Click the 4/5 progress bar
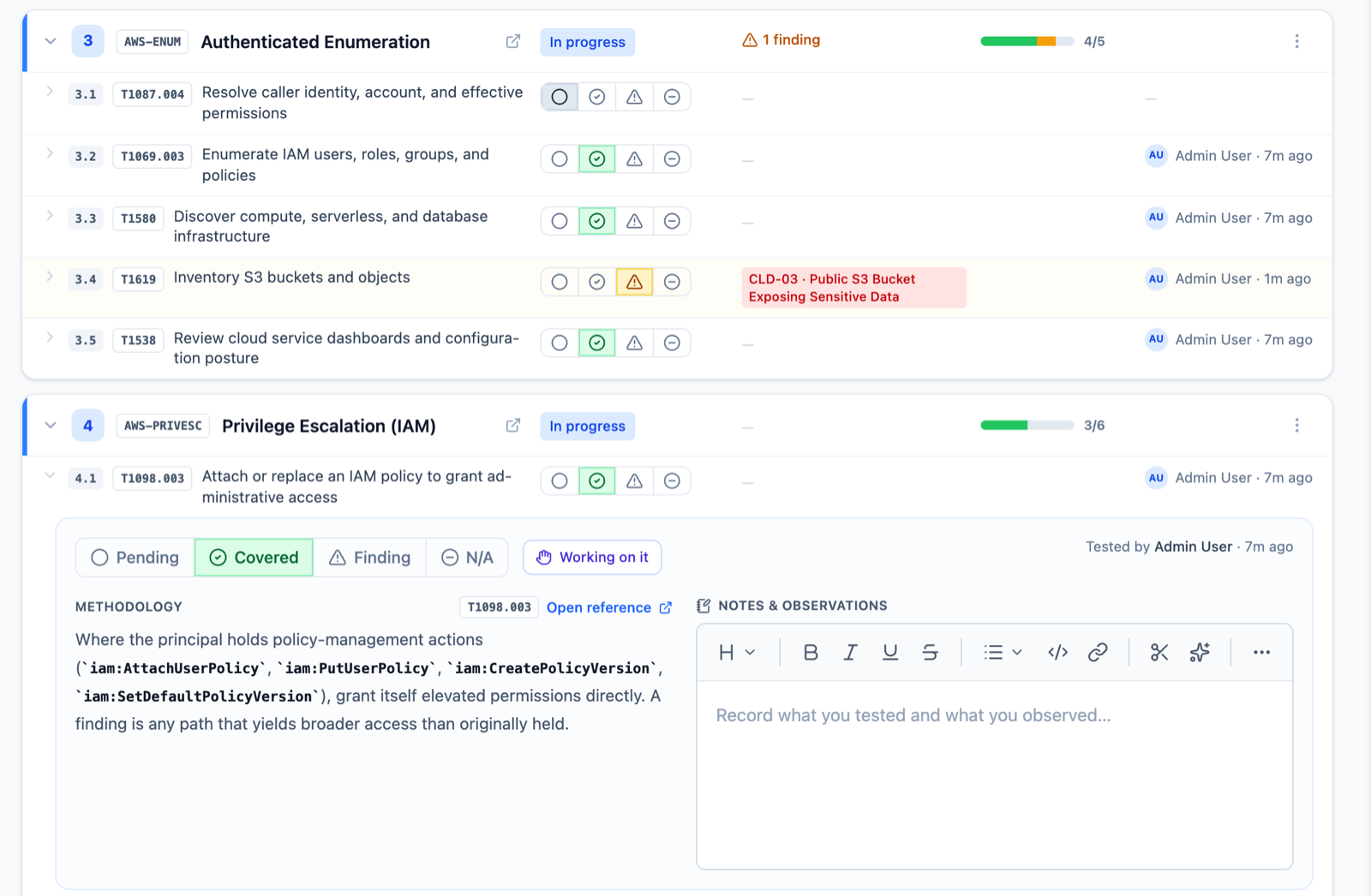 click(1027, 41)
